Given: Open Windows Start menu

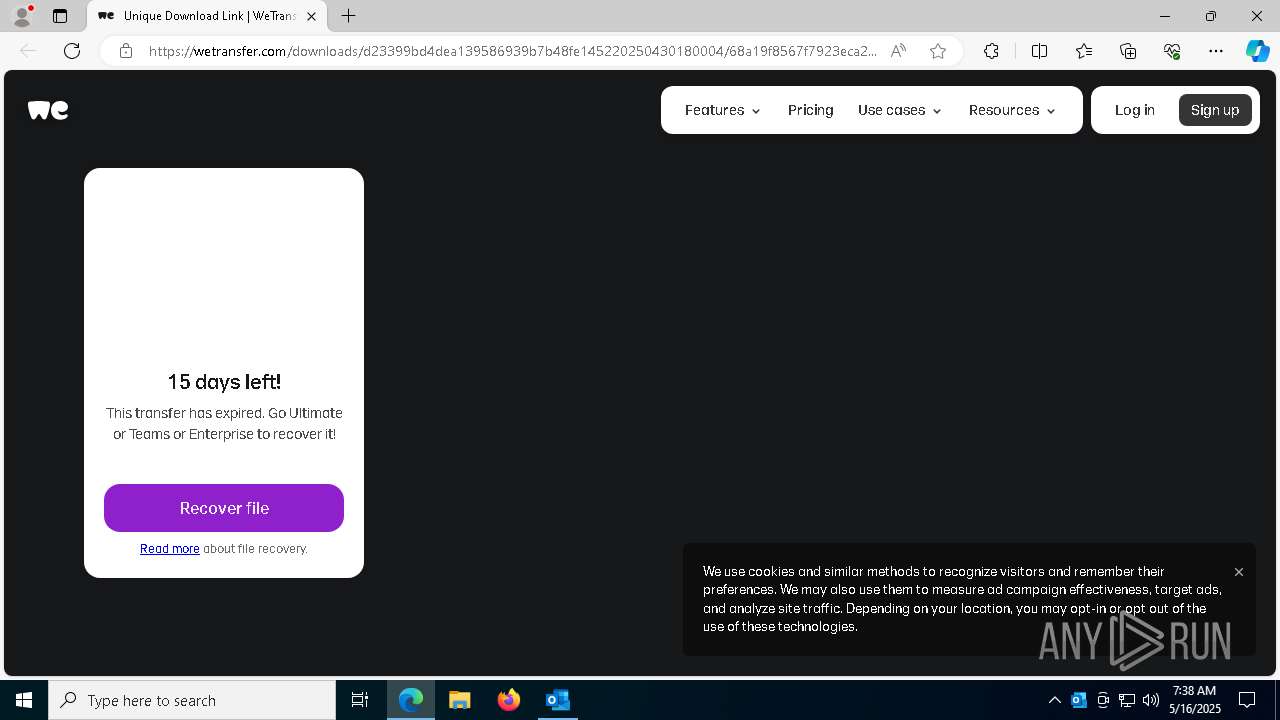Looking at the screenshot, I should 24,700.
